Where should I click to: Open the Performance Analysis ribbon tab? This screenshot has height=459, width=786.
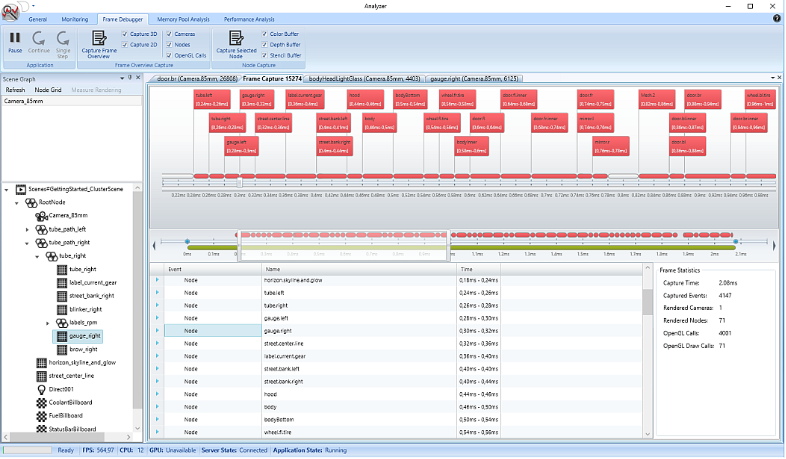pyautogui.click(x=249, y=19)
